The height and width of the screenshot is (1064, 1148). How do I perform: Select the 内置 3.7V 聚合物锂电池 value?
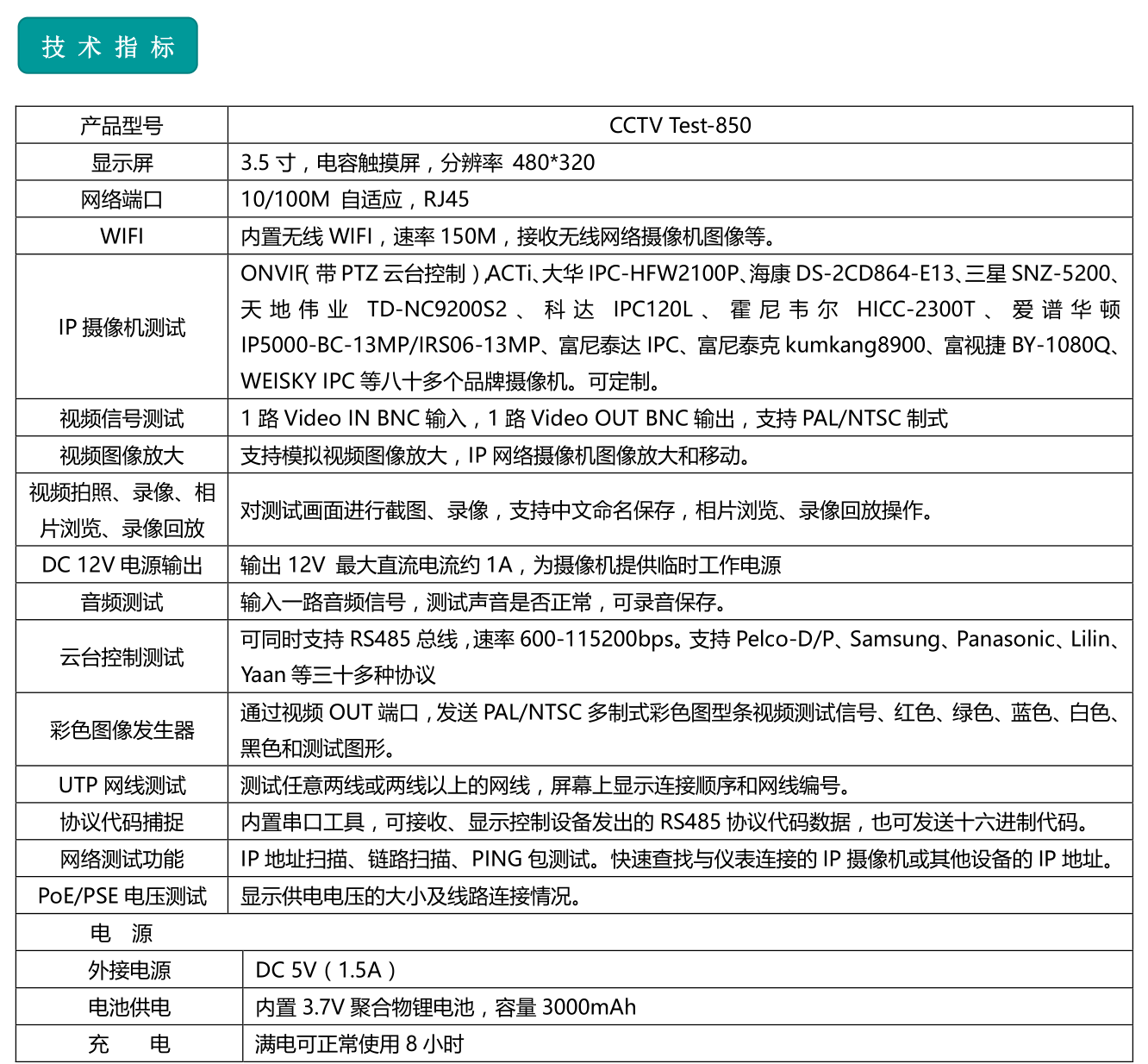(x=446, y=1008)
